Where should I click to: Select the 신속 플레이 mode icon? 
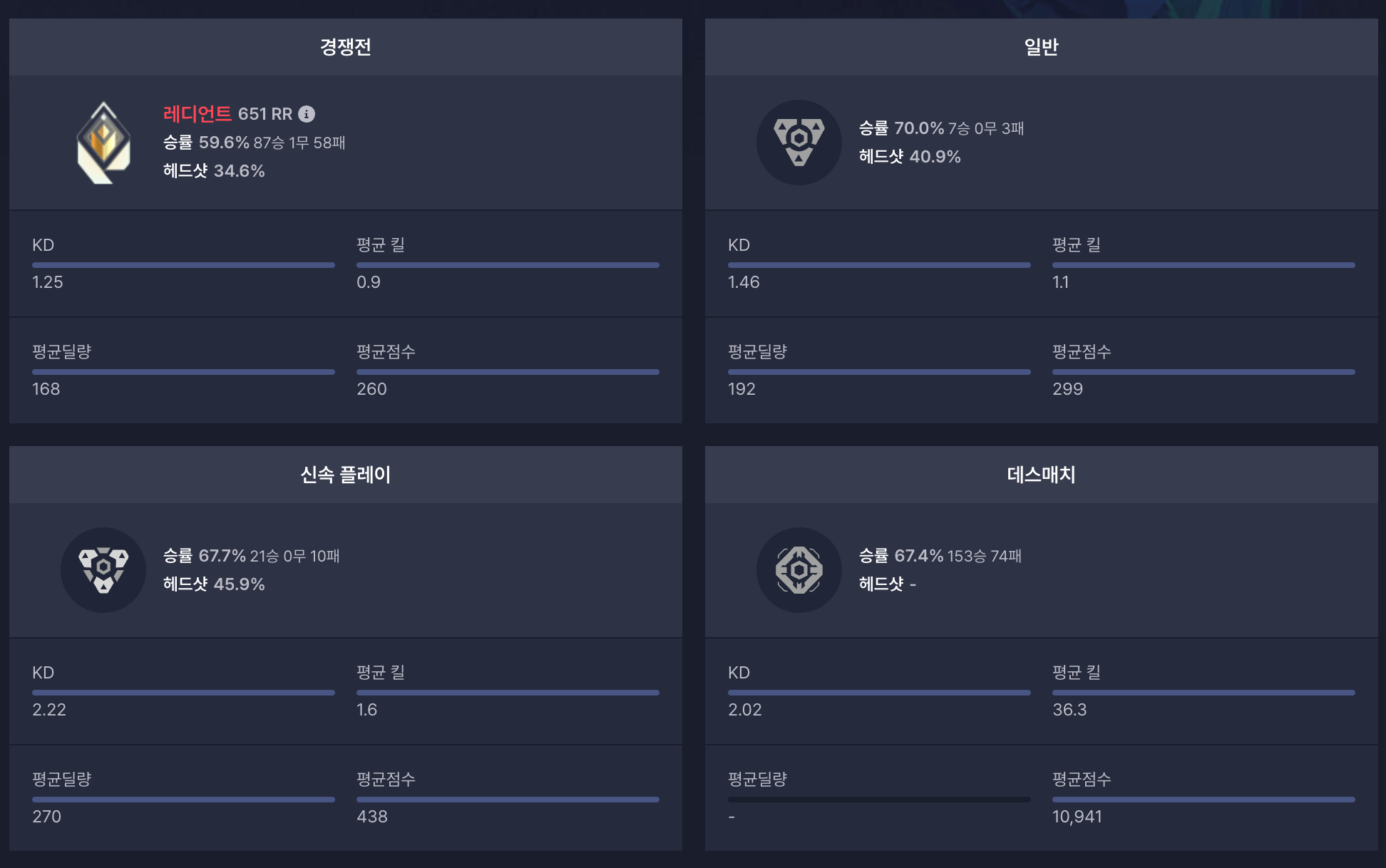103,570
